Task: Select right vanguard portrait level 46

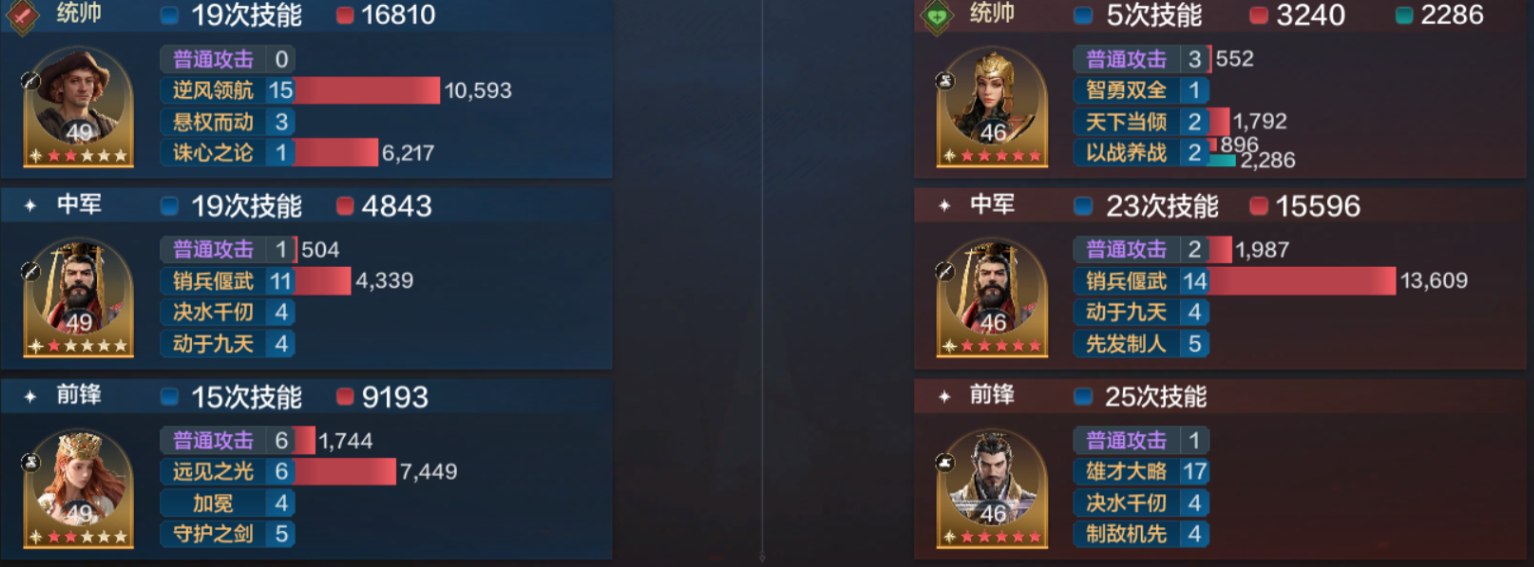Action: pos(993,487)
